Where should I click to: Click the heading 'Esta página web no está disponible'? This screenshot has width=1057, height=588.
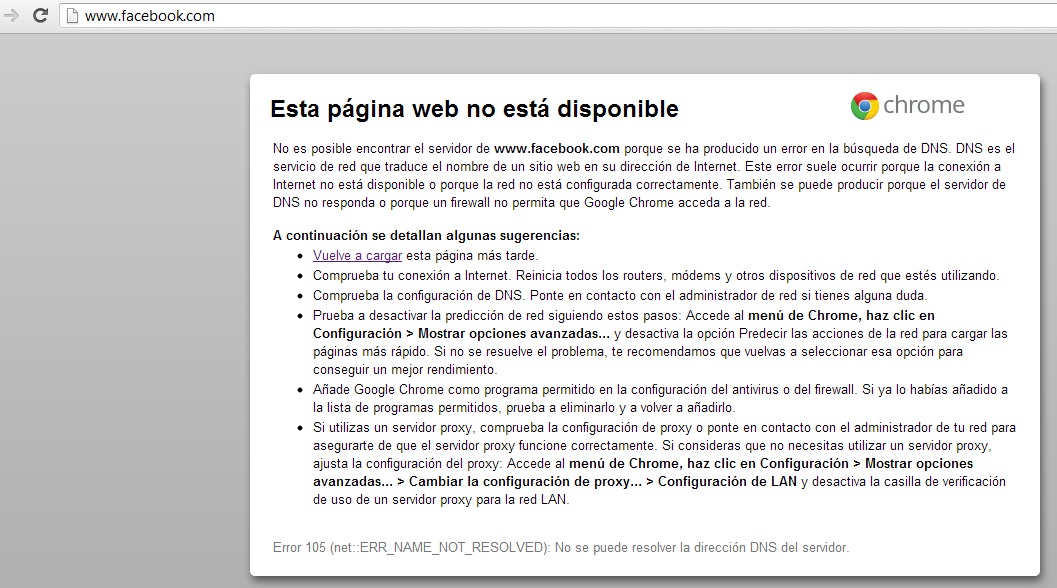[475, 109]
